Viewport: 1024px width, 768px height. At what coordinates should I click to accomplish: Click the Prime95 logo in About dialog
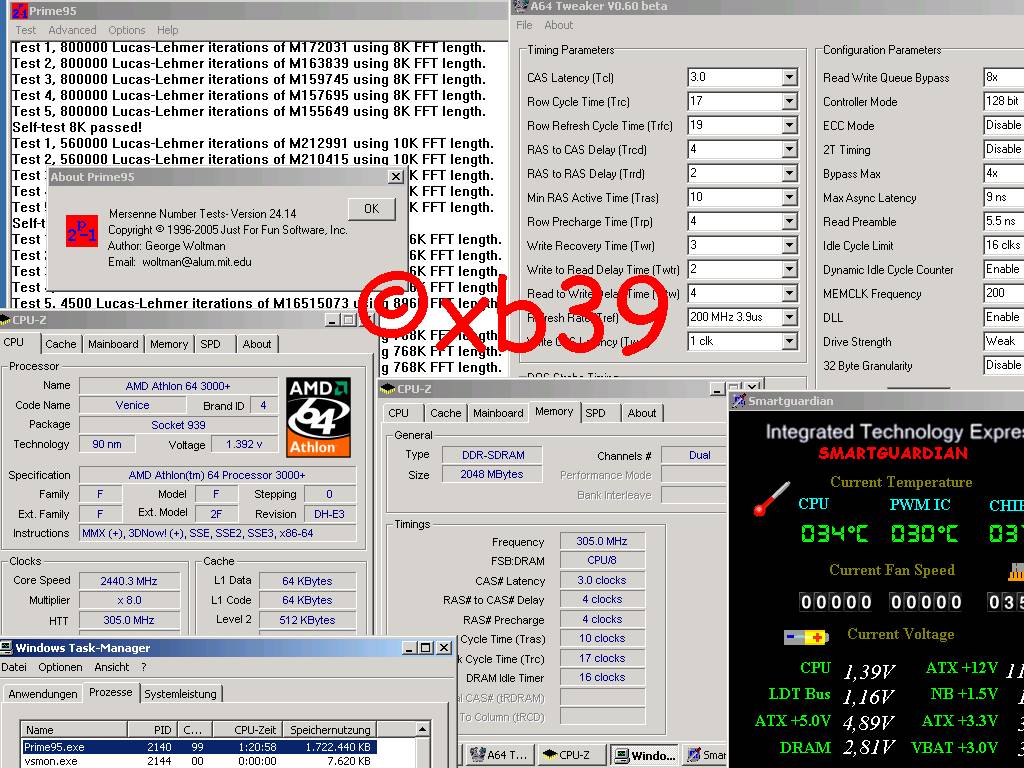tap(82, 231)
